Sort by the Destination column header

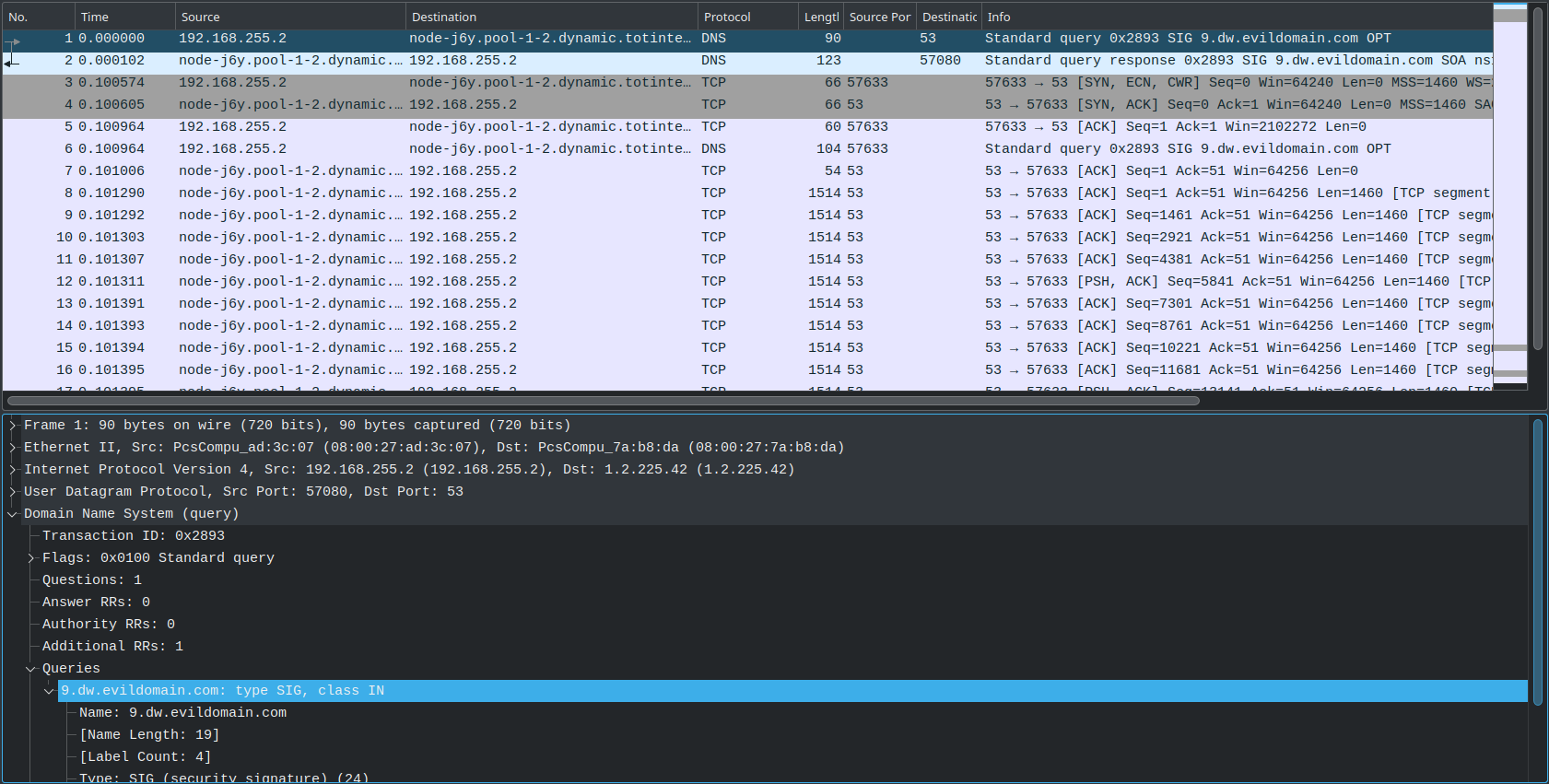point(551,17)
